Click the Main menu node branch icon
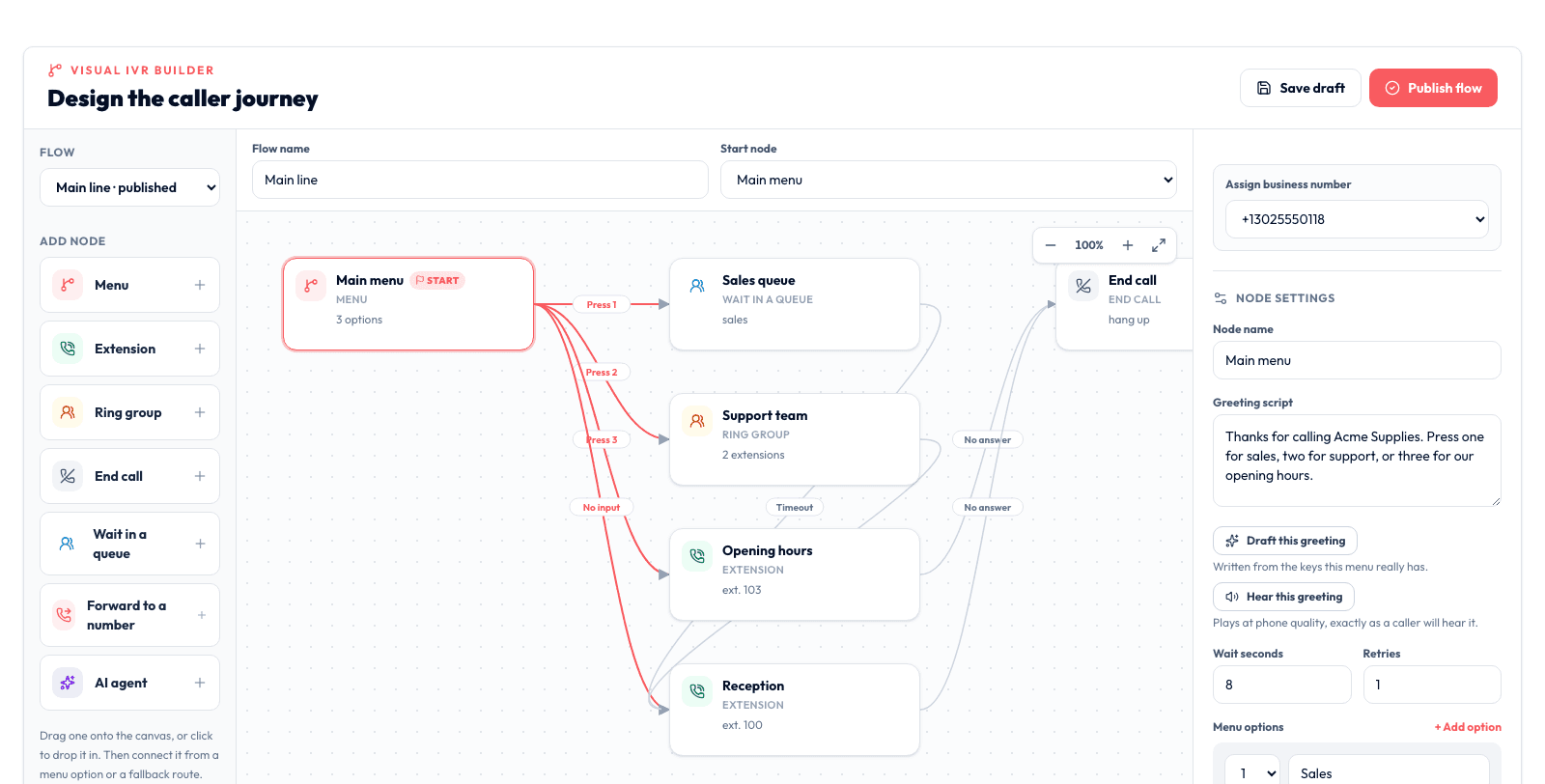Image resolution: width=1545 pixels, height=784 pixels. click(311, 286)
